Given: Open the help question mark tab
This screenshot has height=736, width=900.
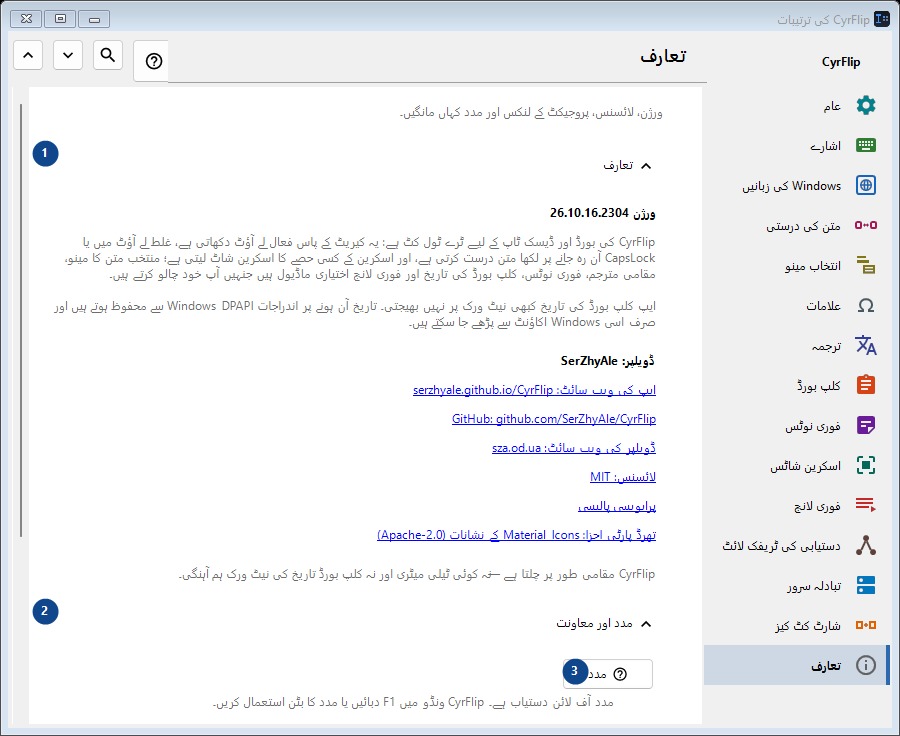Looking at the screenshot, I should click(x=153, y=61).
